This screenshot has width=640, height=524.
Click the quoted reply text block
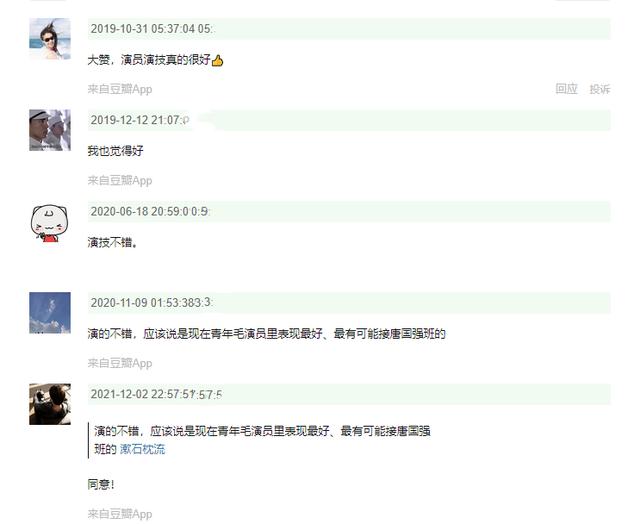[x=262, y=440]
